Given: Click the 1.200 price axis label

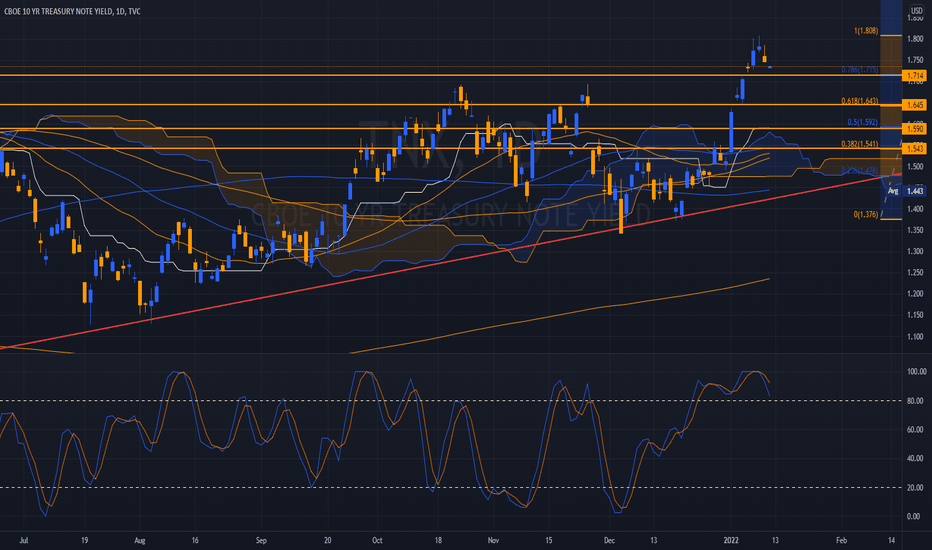Looking at the screenshot, I should 915,294.
